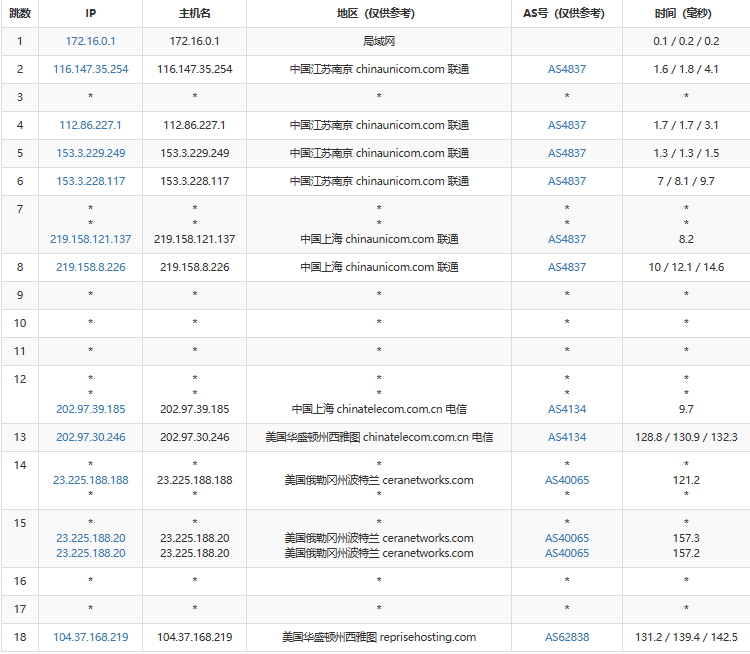This screenshot has height=654, width=750.
Task: Select hostname cell 172.16.0.1
Action: click(195, 41)
